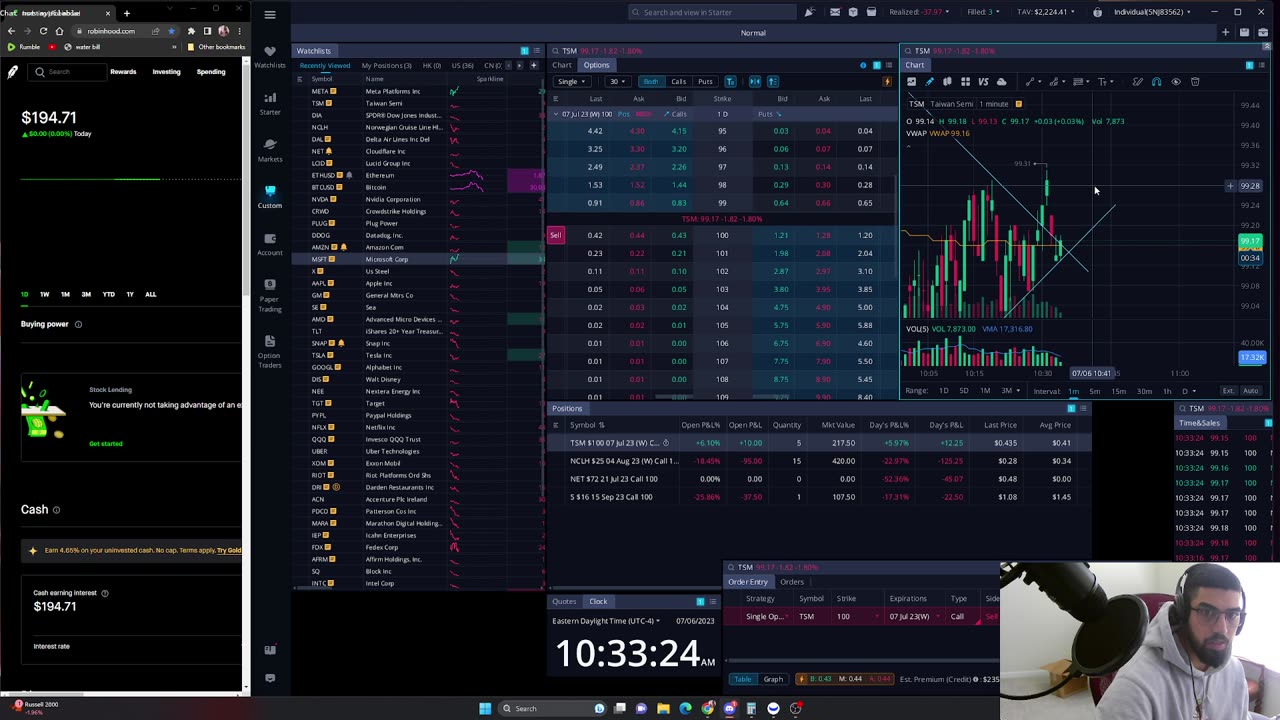Click the trash delete drawings icon
This screenshot has height=720, width=1280.
coord(1195,82)
